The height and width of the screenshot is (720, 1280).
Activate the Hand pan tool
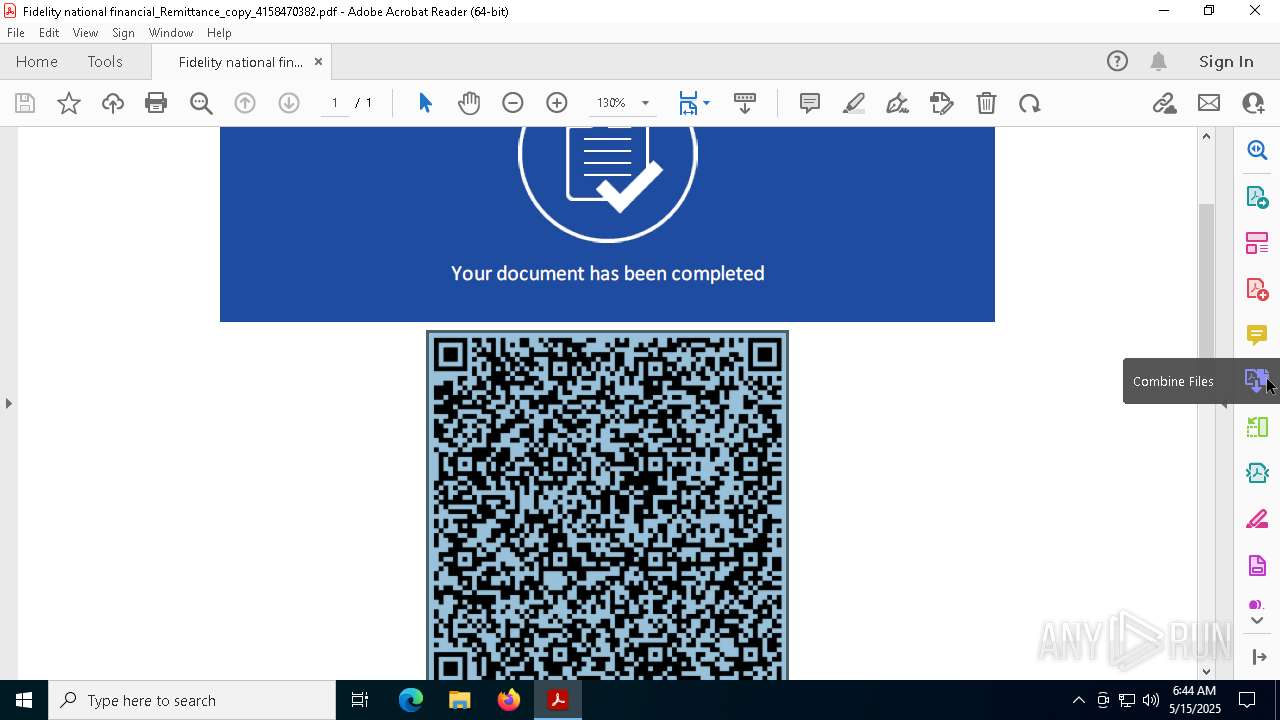(x=469, y=103)
